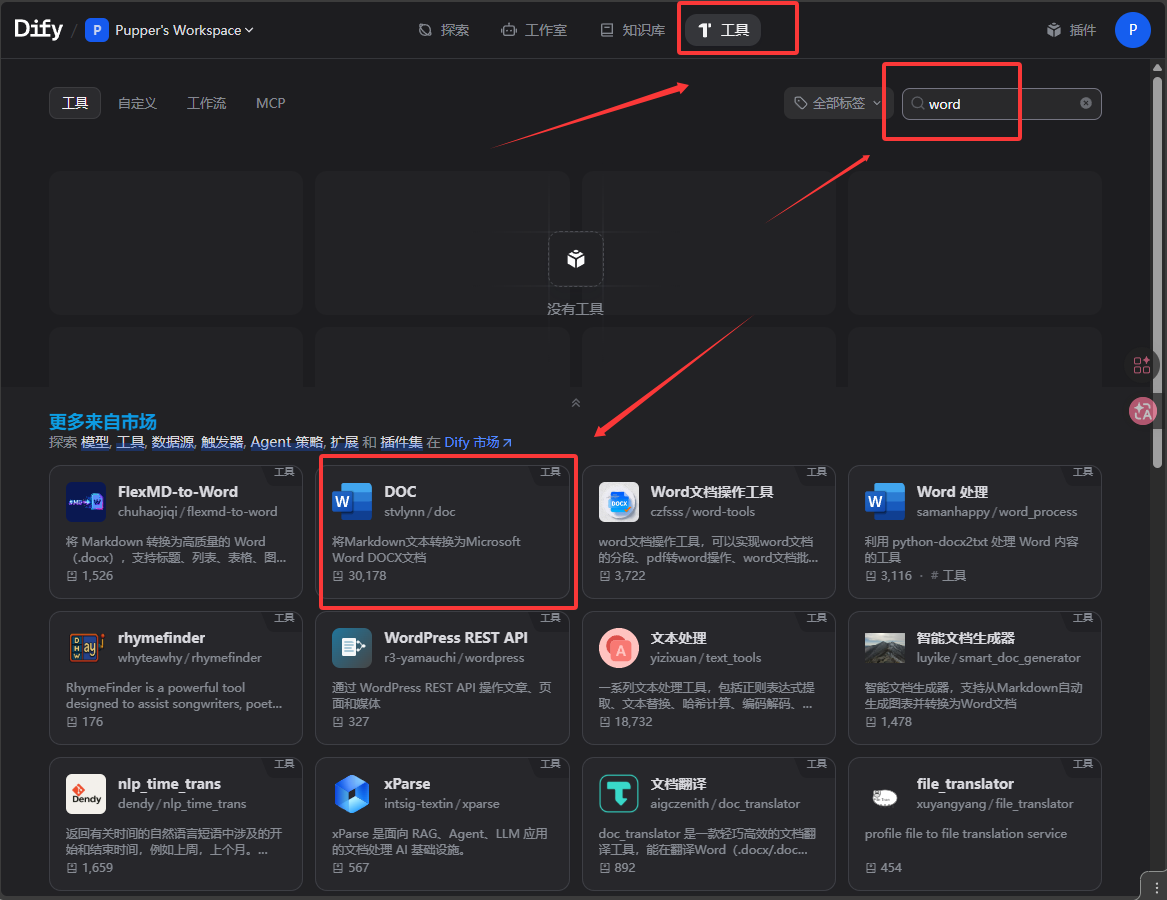
Task: Open the Dify 市场 link
Action: tap(478, 442)
